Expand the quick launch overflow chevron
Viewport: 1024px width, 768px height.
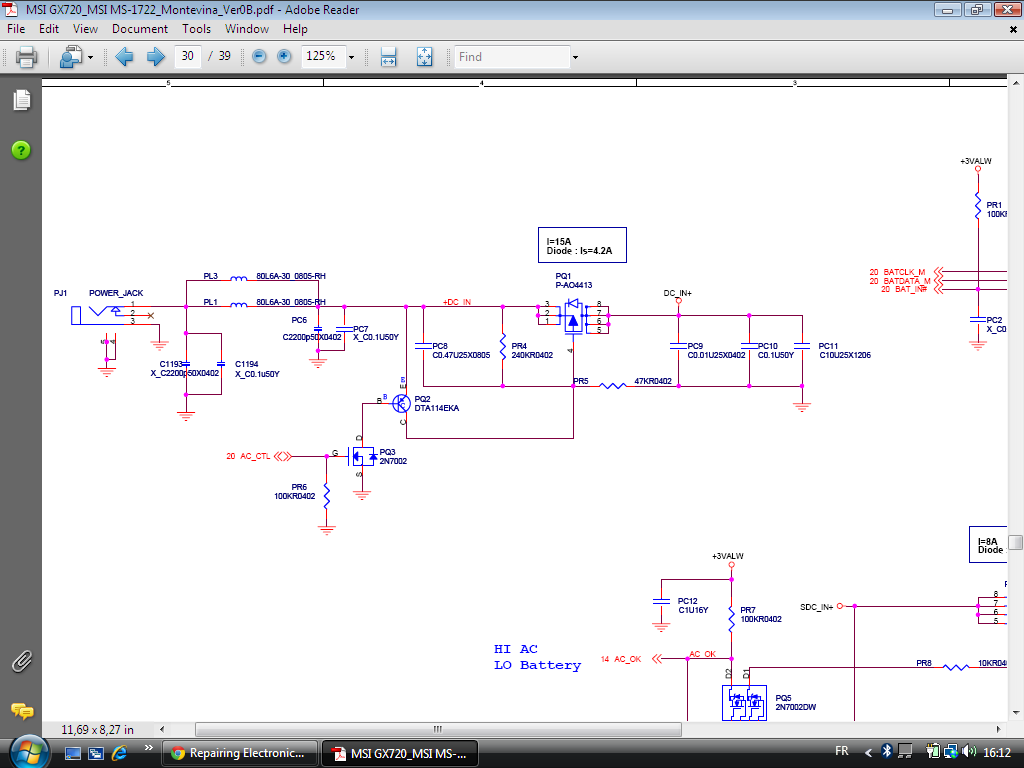149,748
